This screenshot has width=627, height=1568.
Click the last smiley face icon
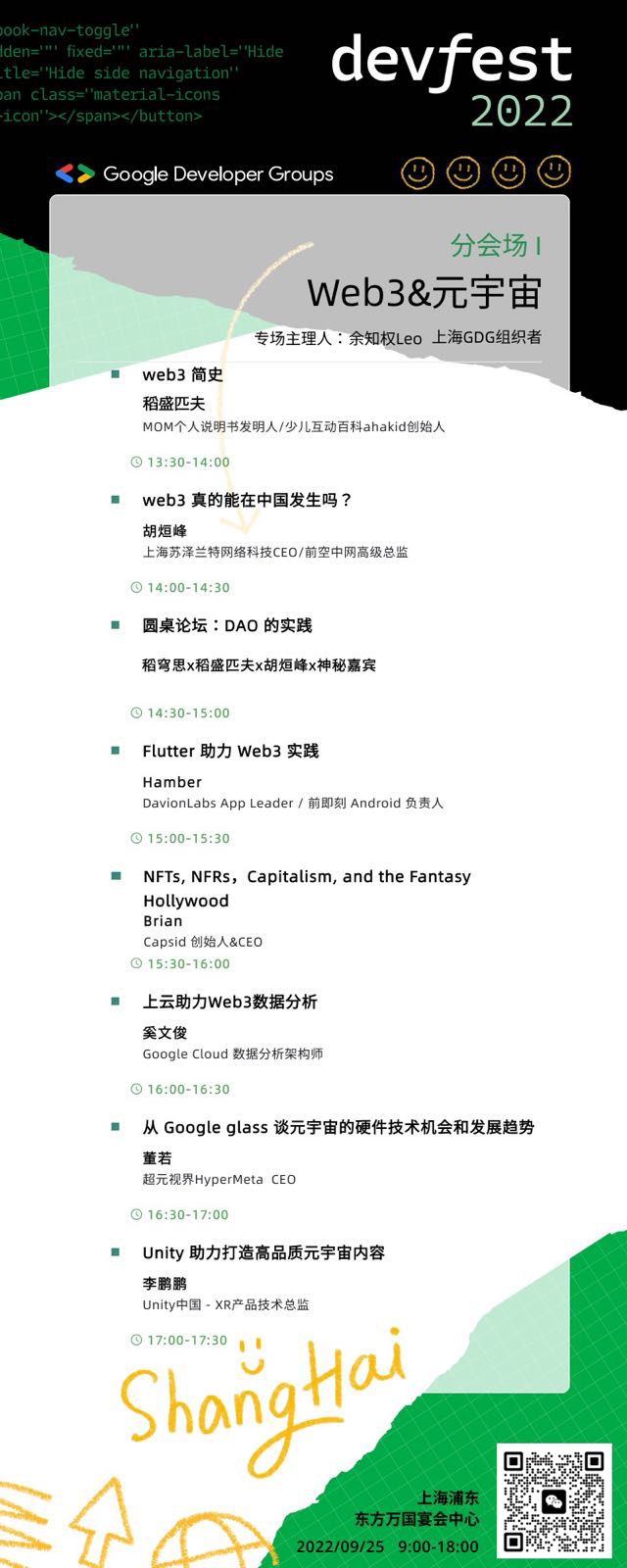tap(555, 172)
